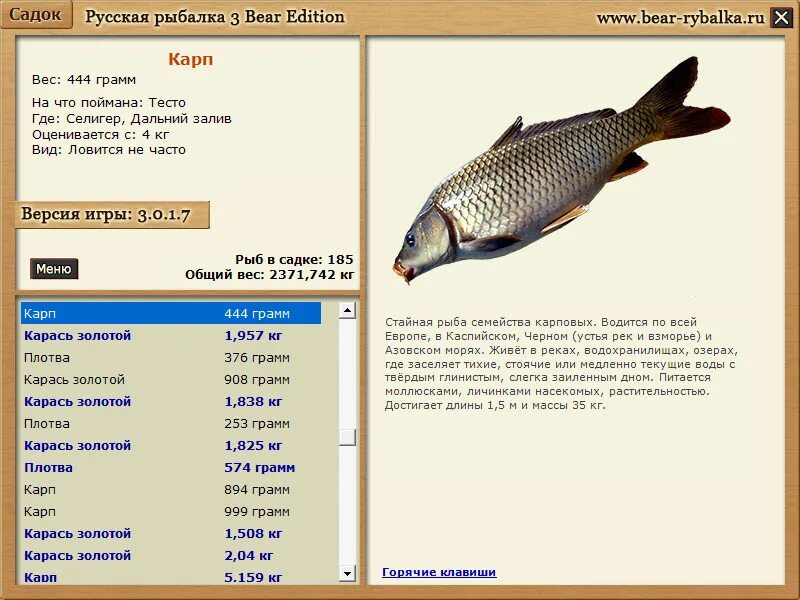
Task: Click the Вид: Ловится не часто line
Action: point(109,150)
